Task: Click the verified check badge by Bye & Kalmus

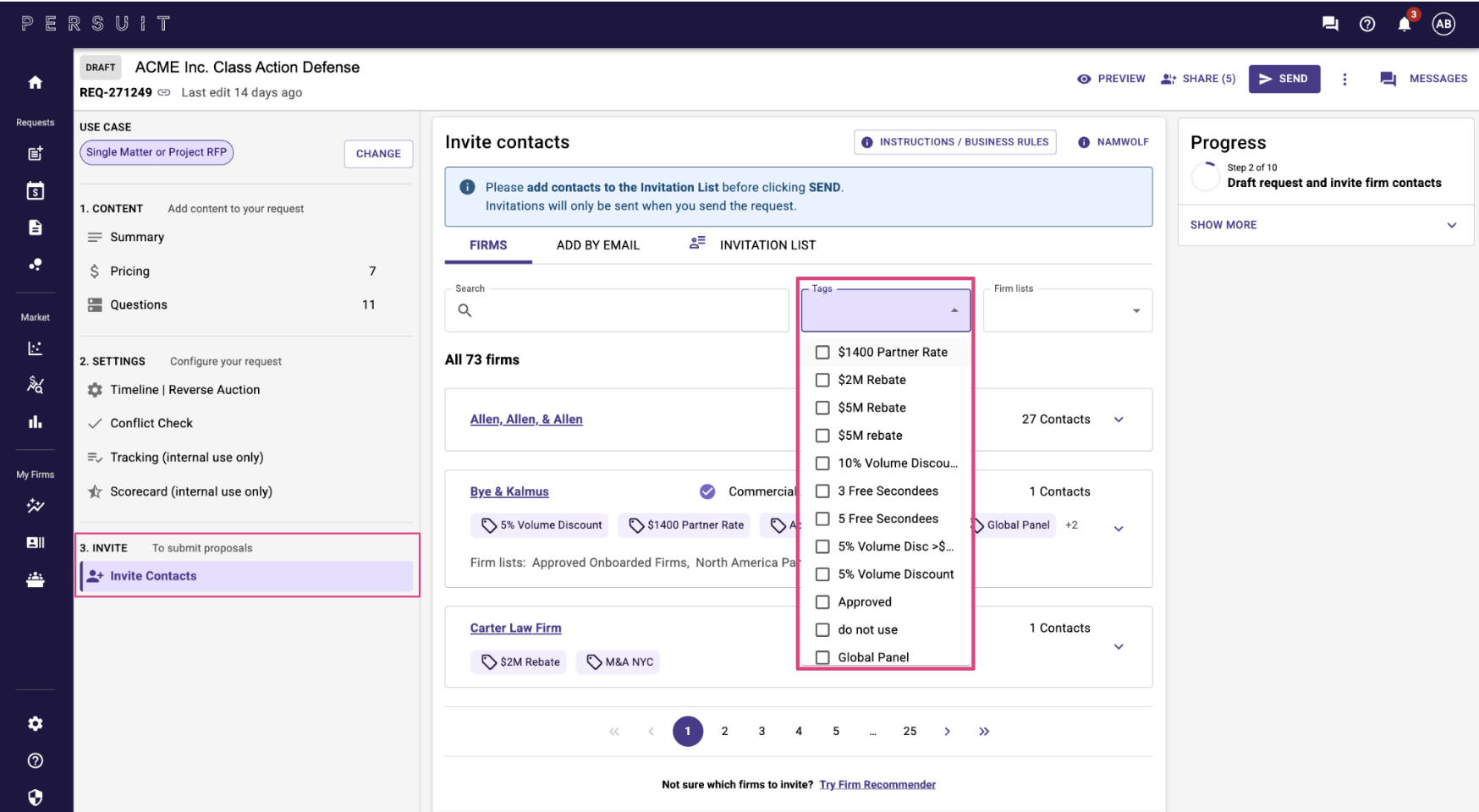Action: coord(707,491)
